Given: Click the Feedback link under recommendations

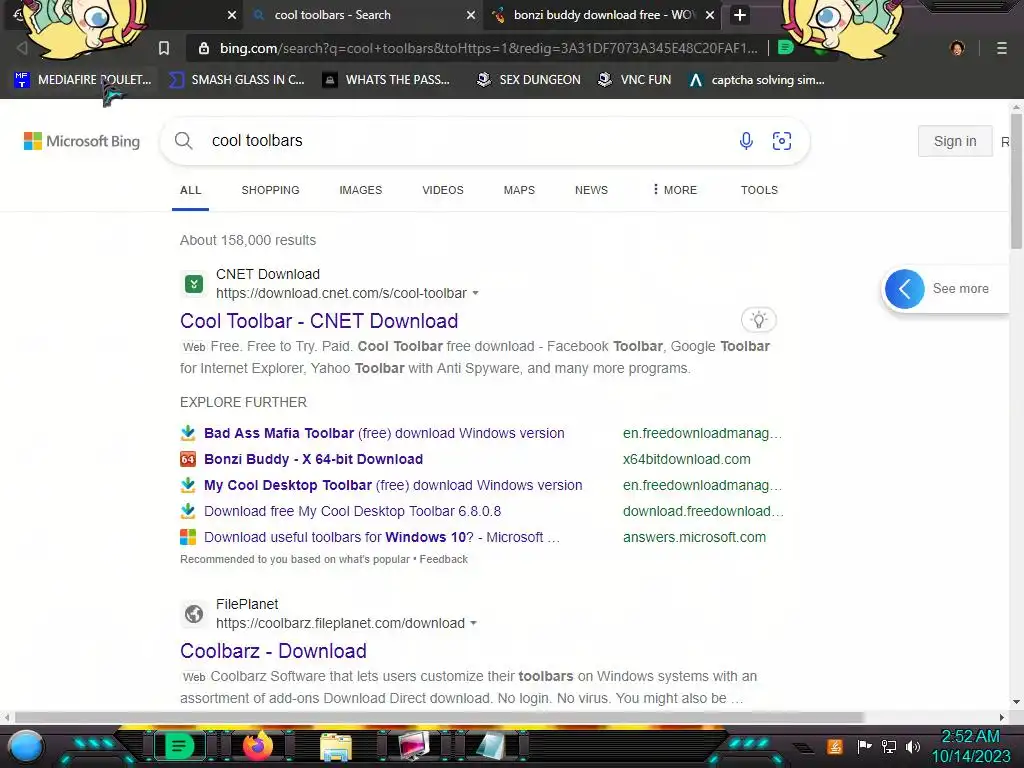Looking at the screenshot, I should [443, 559].
